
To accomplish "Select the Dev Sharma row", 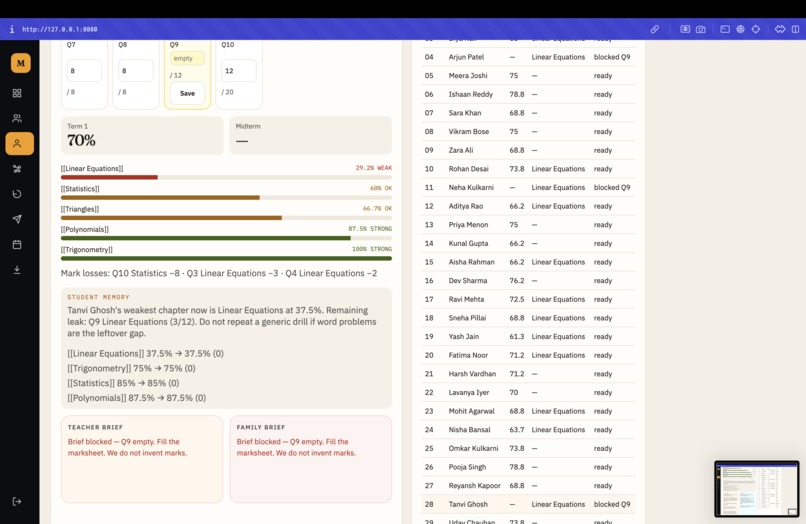I will click(528, 280).
